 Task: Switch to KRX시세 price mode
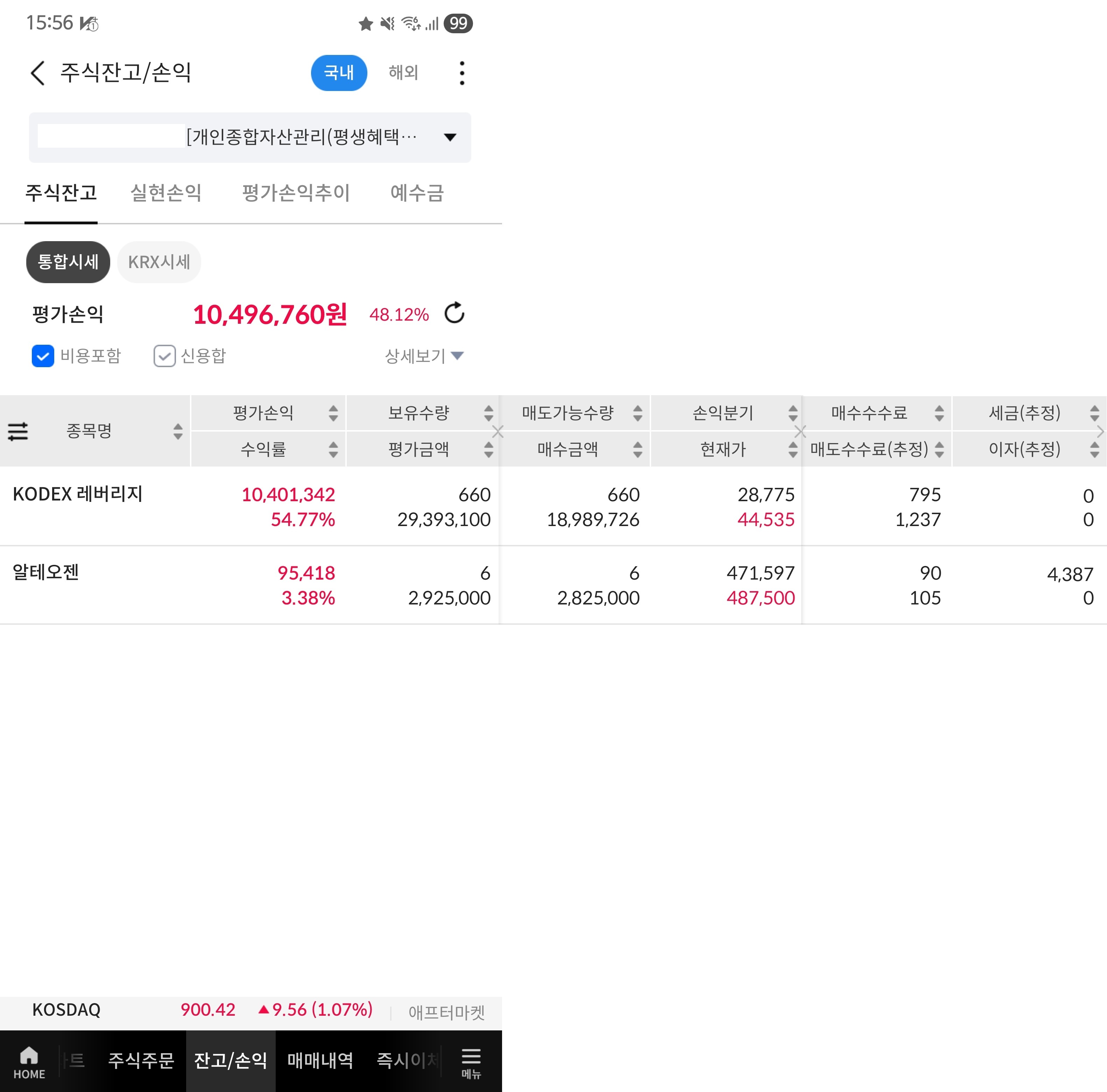159,262
